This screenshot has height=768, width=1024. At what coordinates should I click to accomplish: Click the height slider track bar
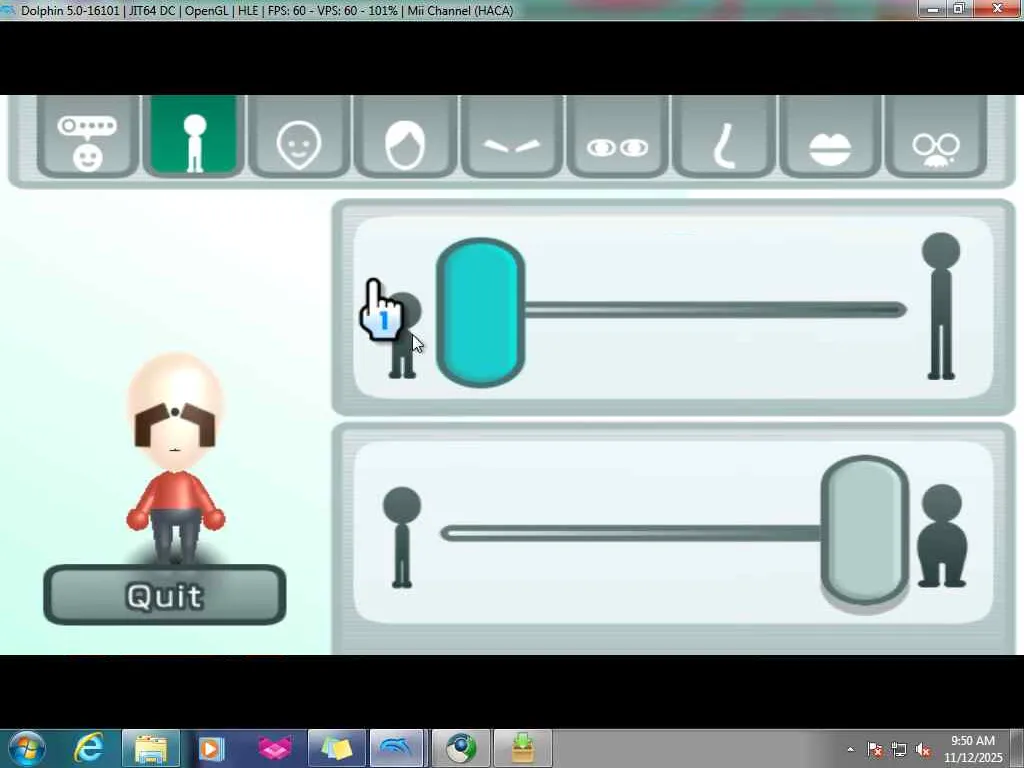[715, 310]
